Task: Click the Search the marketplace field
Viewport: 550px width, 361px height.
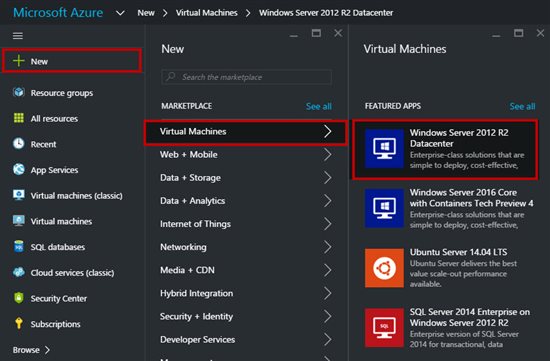Action: pos(246,77)
